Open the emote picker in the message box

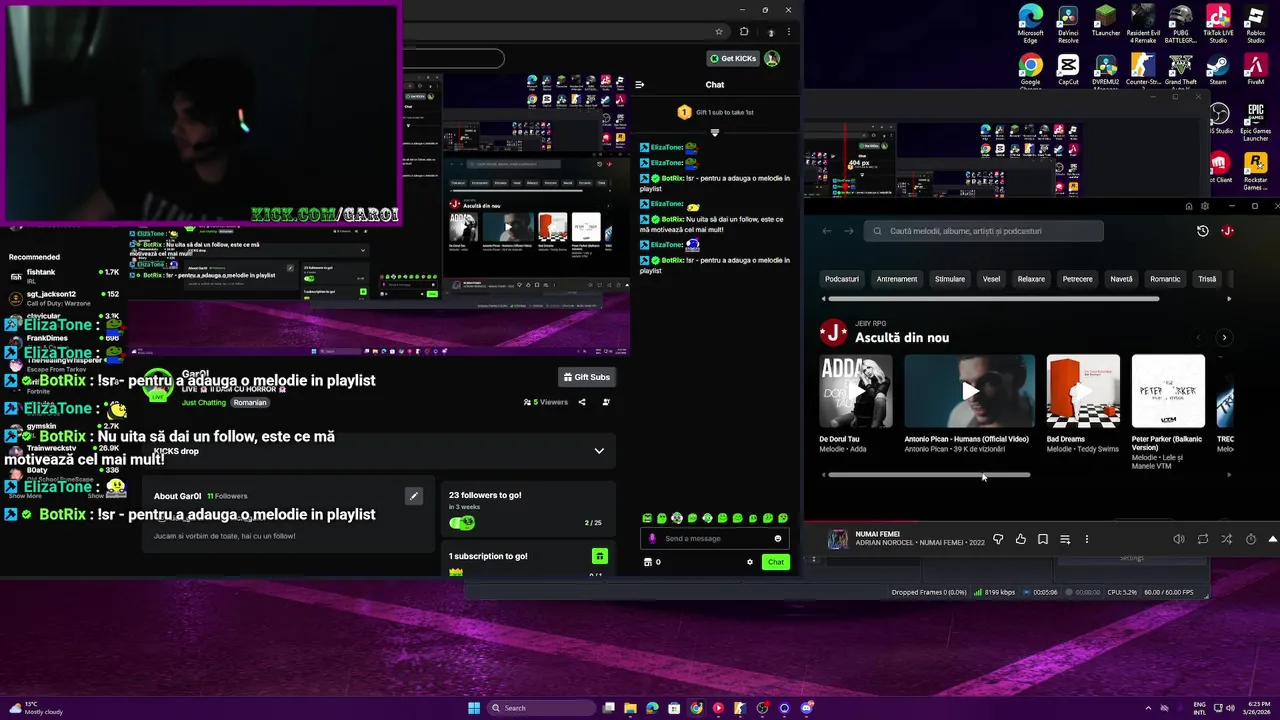[777, 538]
